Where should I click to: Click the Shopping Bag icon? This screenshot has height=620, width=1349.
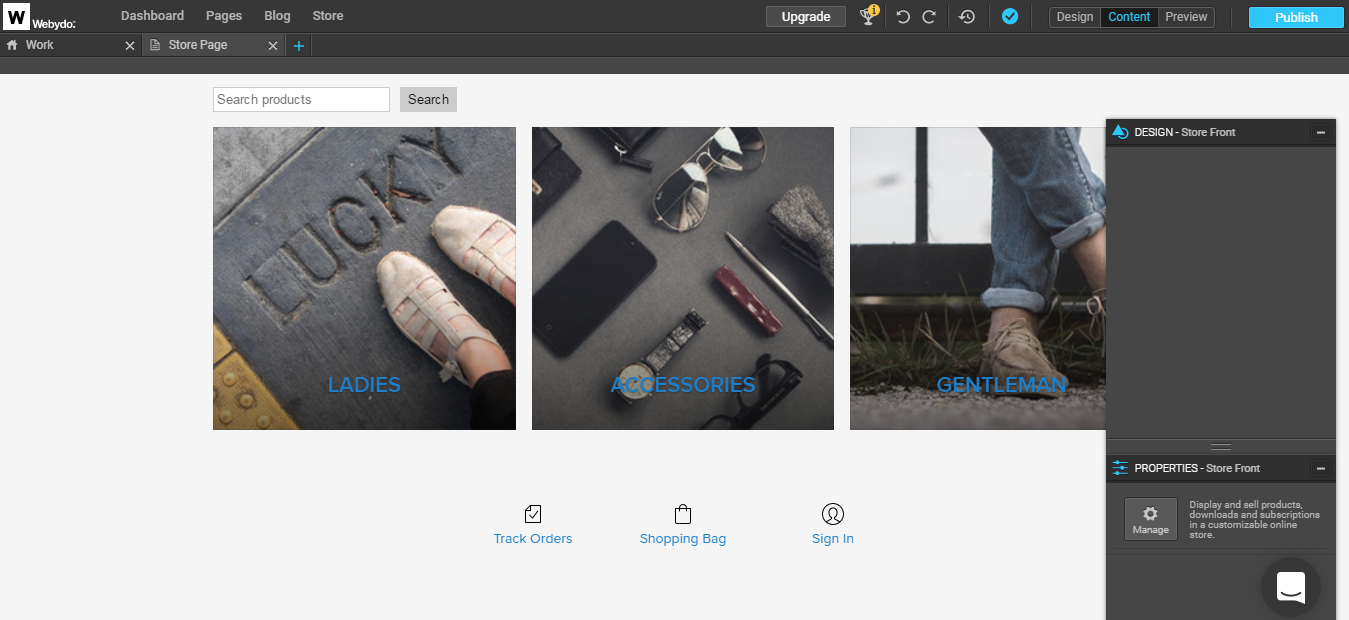pos(683,514)
